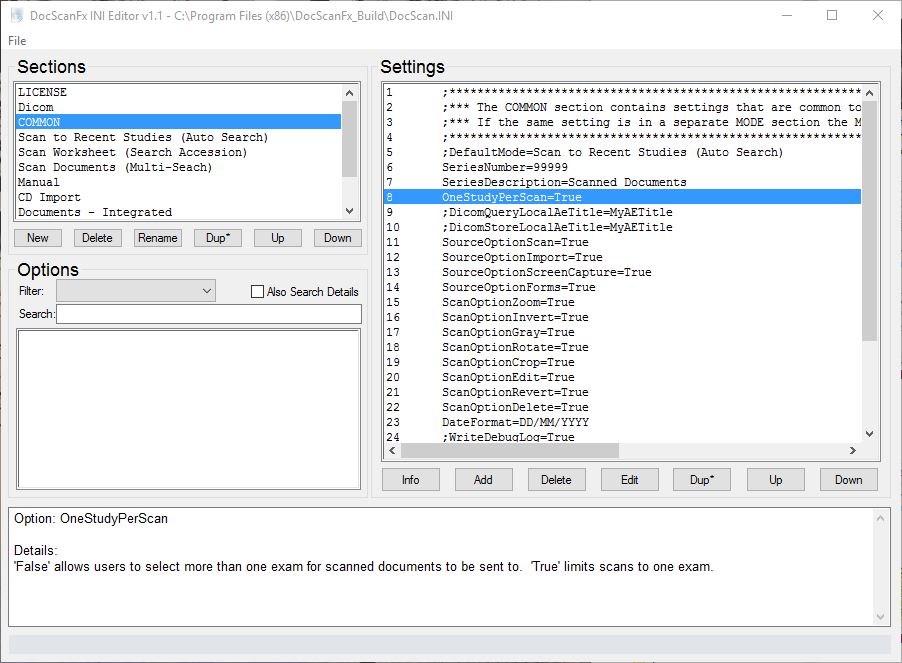
Task: Click the Sections vertical scrollbar thumb
Action: (349, 139)
